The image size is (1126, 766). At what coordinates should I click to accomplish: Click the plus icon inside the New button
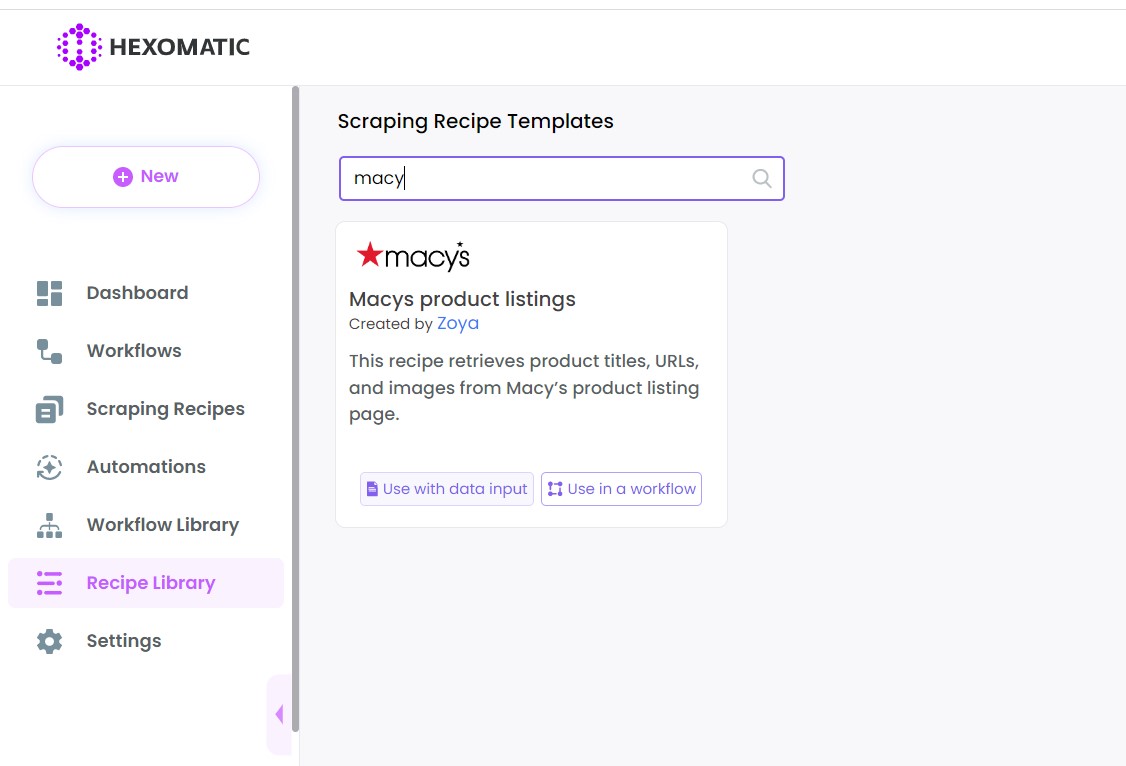(x=122, y=175)
